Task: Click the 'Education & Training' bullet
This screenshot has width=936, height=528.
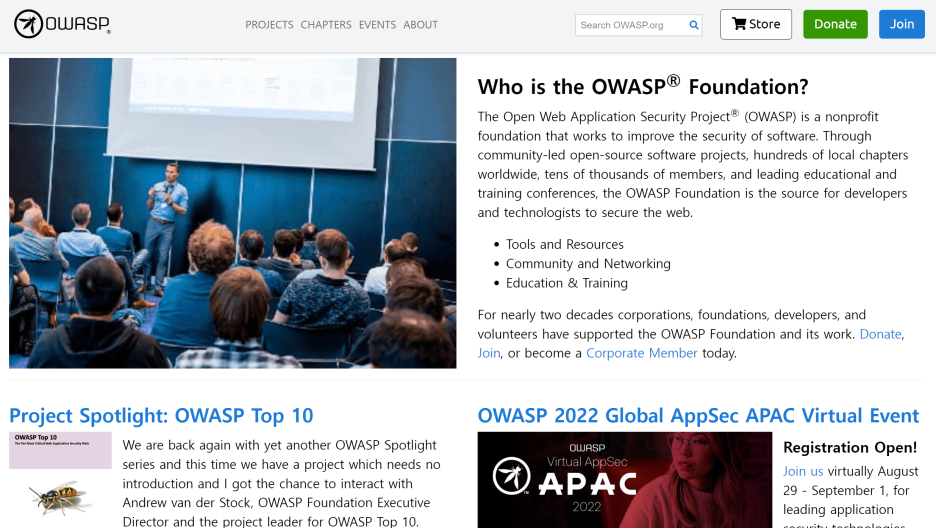Action: pyautogui.click(x=566, y=283)
